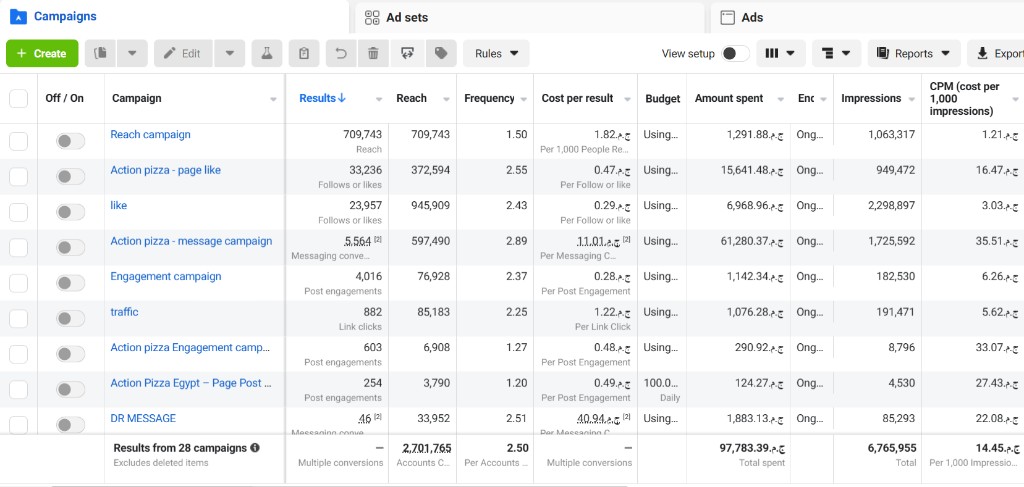Check the Reach campaign row checkbox

pos(18,141)
